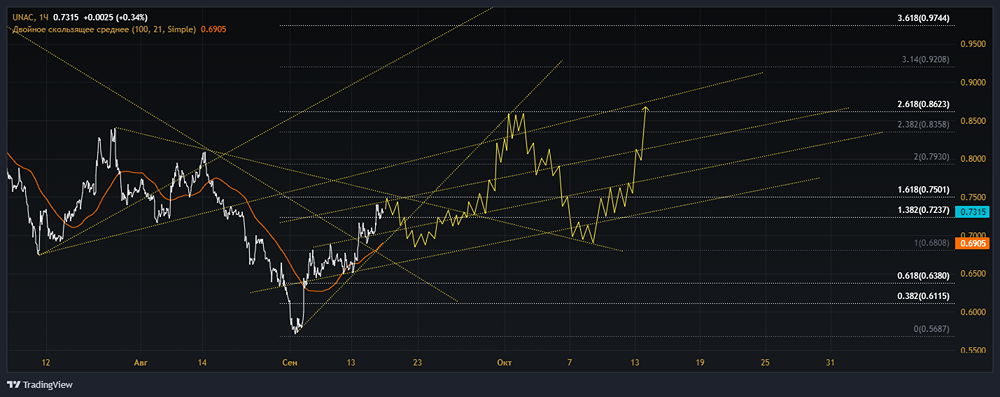This screenshot has width=1000, height=397.
Task: Select Fibonacci label 1.618(0.7501)
Action: pyautogui.click(x=923, y=190)
